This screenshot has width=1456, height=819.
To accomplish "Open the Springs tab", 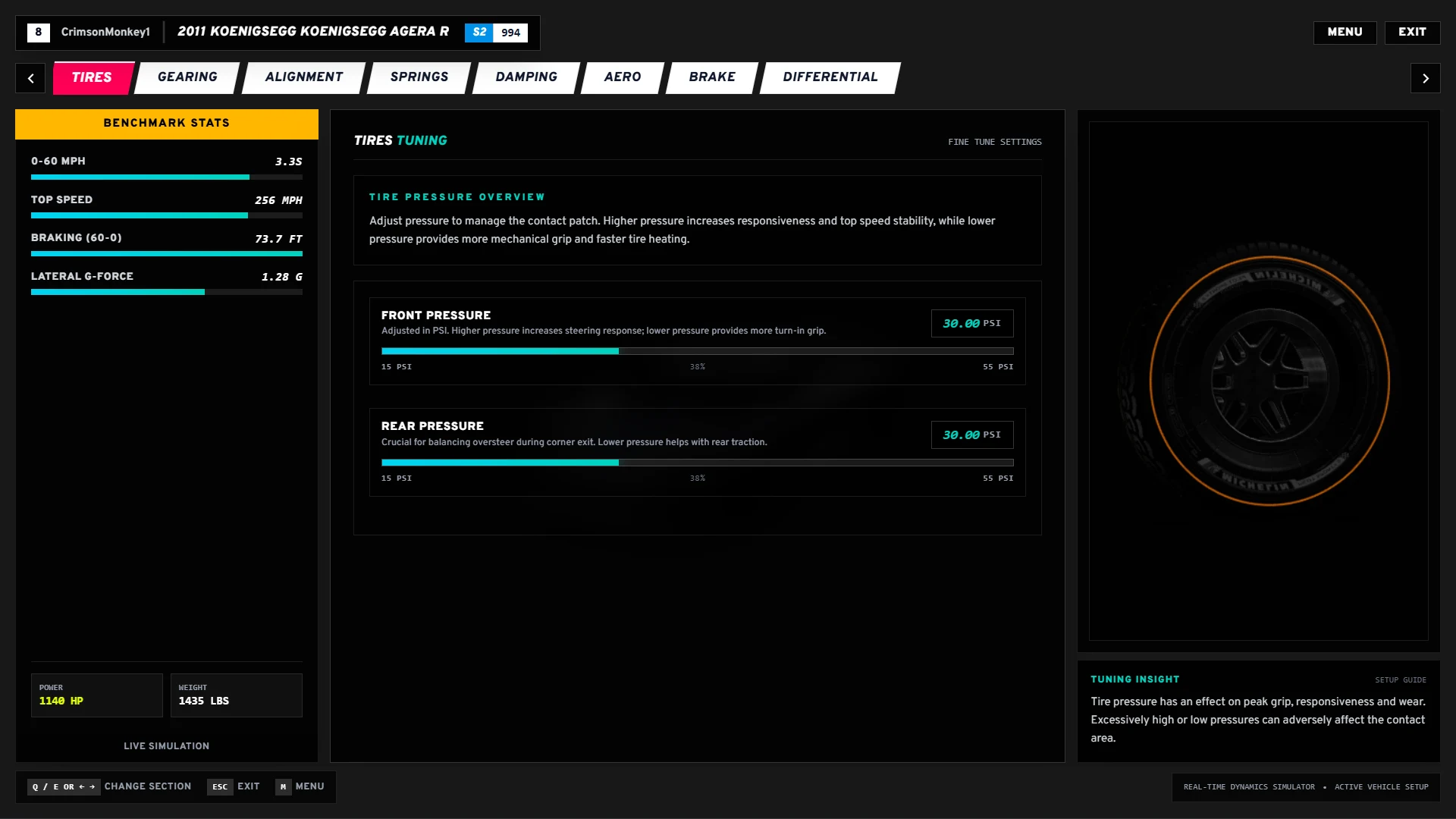I will click(x=419, y=77).
